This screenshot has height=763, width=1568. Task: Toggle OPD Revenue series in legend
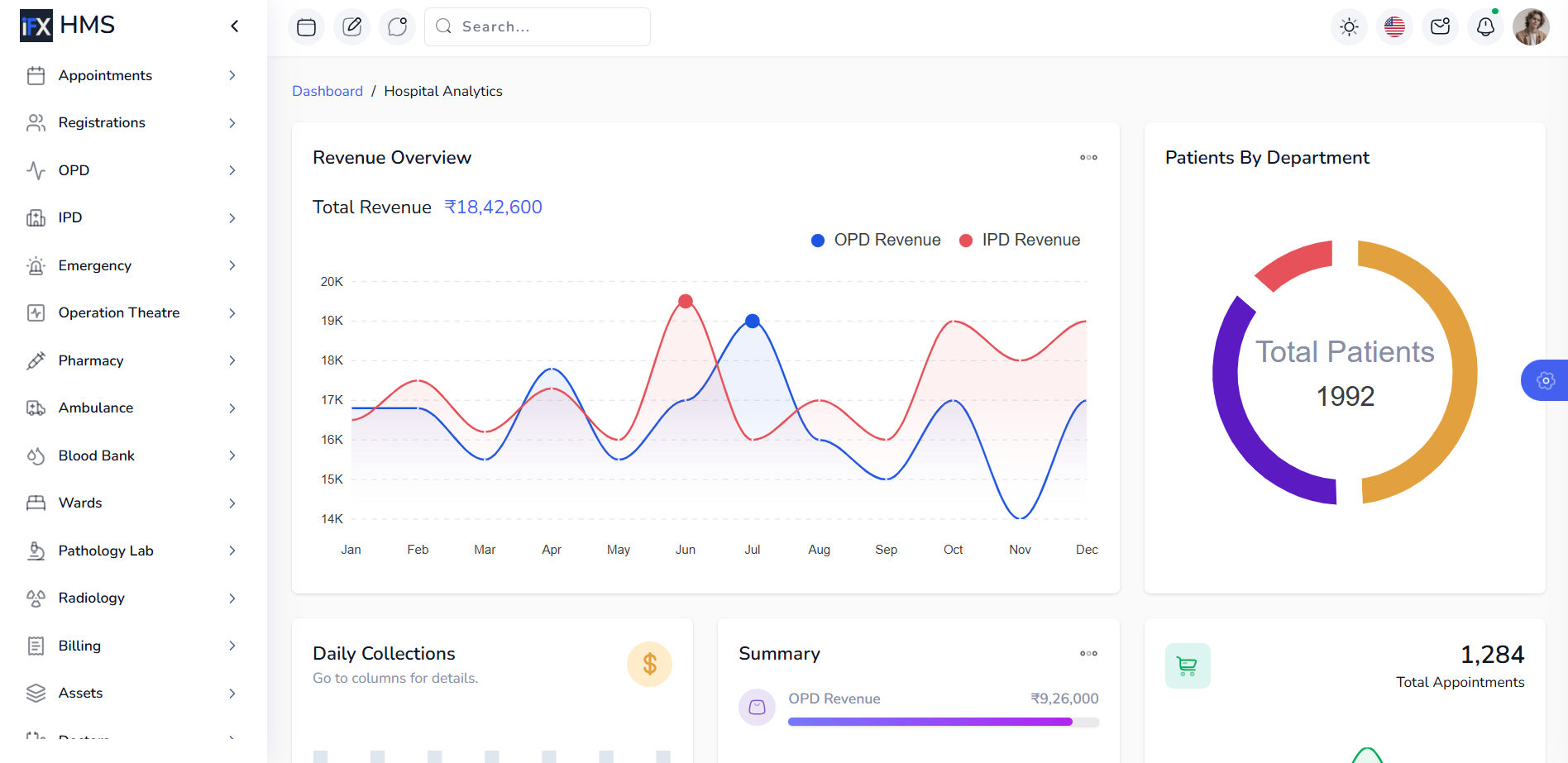(x=876, y=240)
